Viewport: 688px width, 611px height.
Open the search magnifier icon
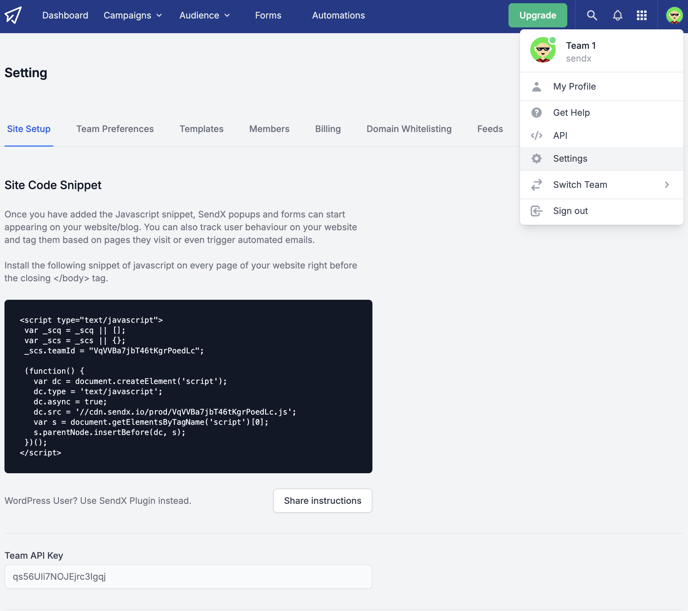(x=591, y=15)
